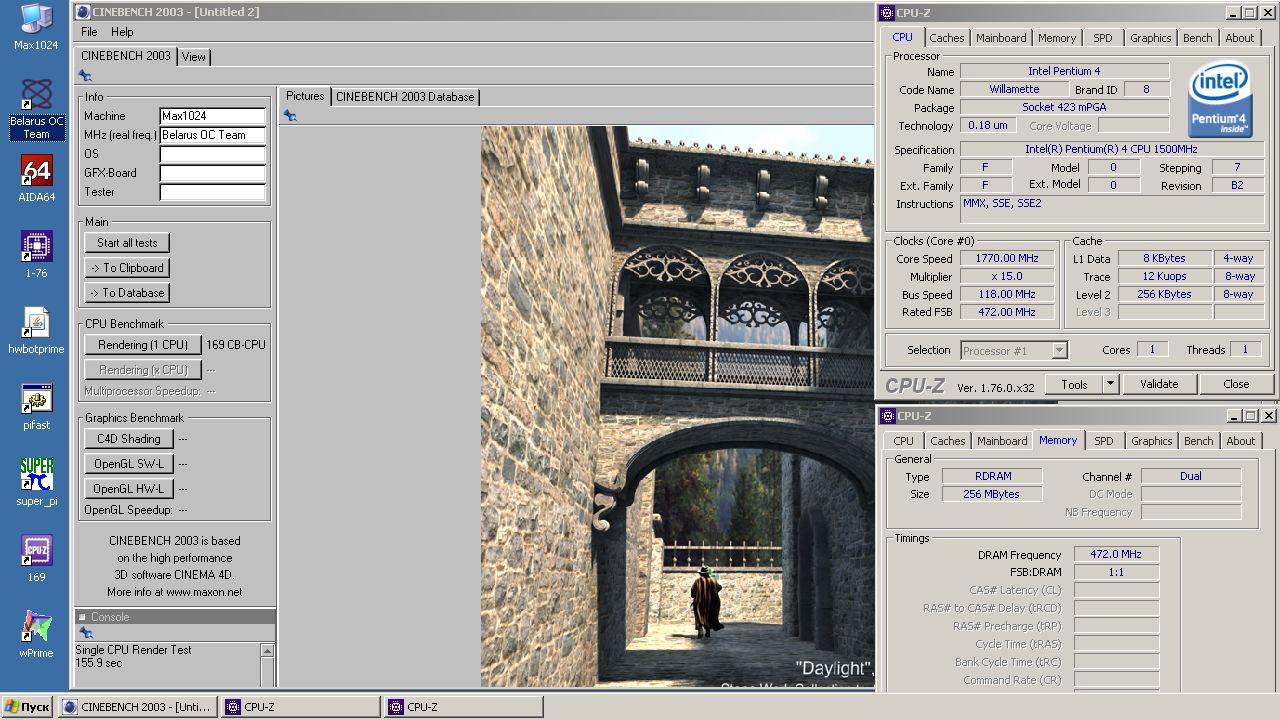The width and height of the screenshot is (1280, 720).
Task: Open the 1-76 CPU-Z desktop shortcut
Action: point(36,255)
